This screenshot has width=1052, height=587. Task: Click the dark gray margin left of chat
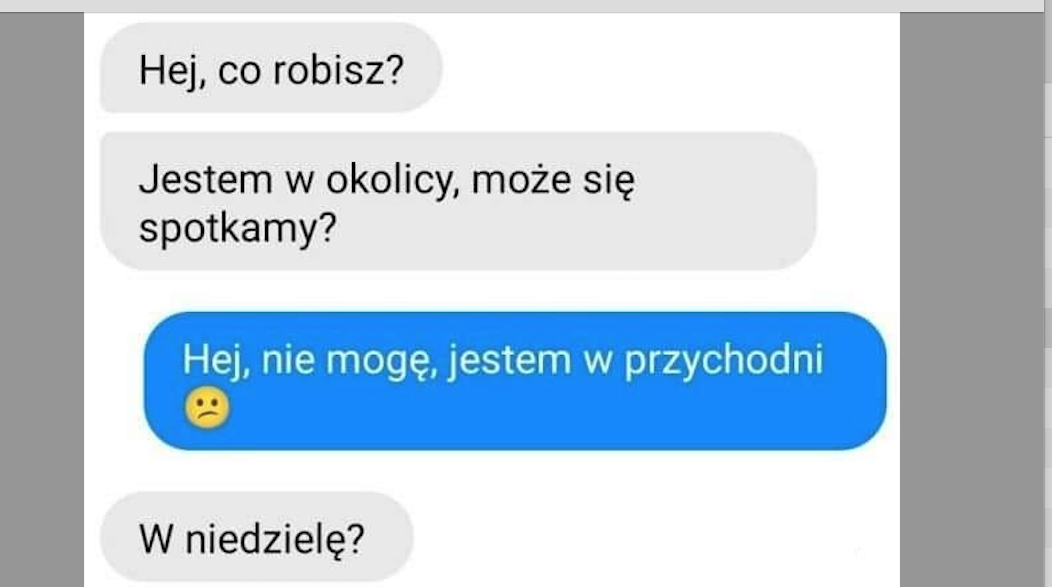(42, 299)
